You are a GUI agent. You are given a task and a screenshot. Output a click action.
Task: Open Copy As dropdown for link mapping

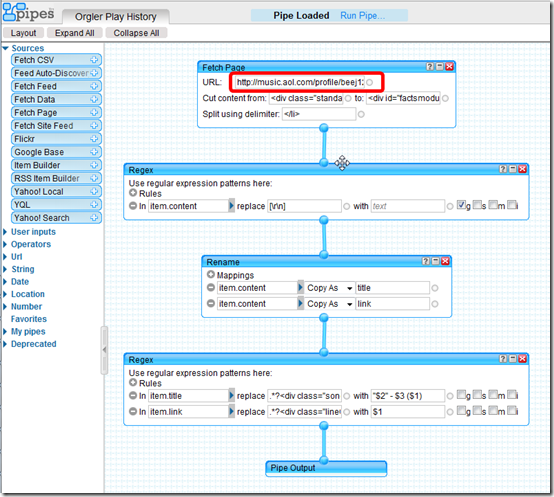coord(329,304)
